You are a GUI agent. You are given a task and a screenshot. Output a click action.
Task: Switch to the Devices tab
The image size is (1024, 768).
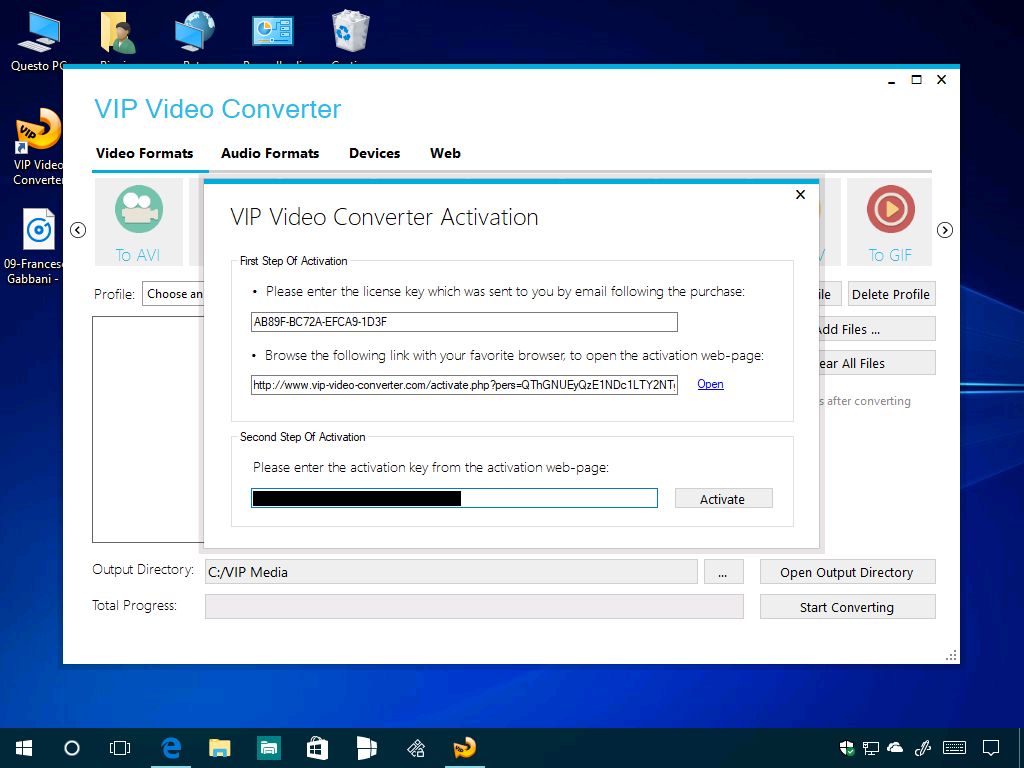[x=374, y=153]
